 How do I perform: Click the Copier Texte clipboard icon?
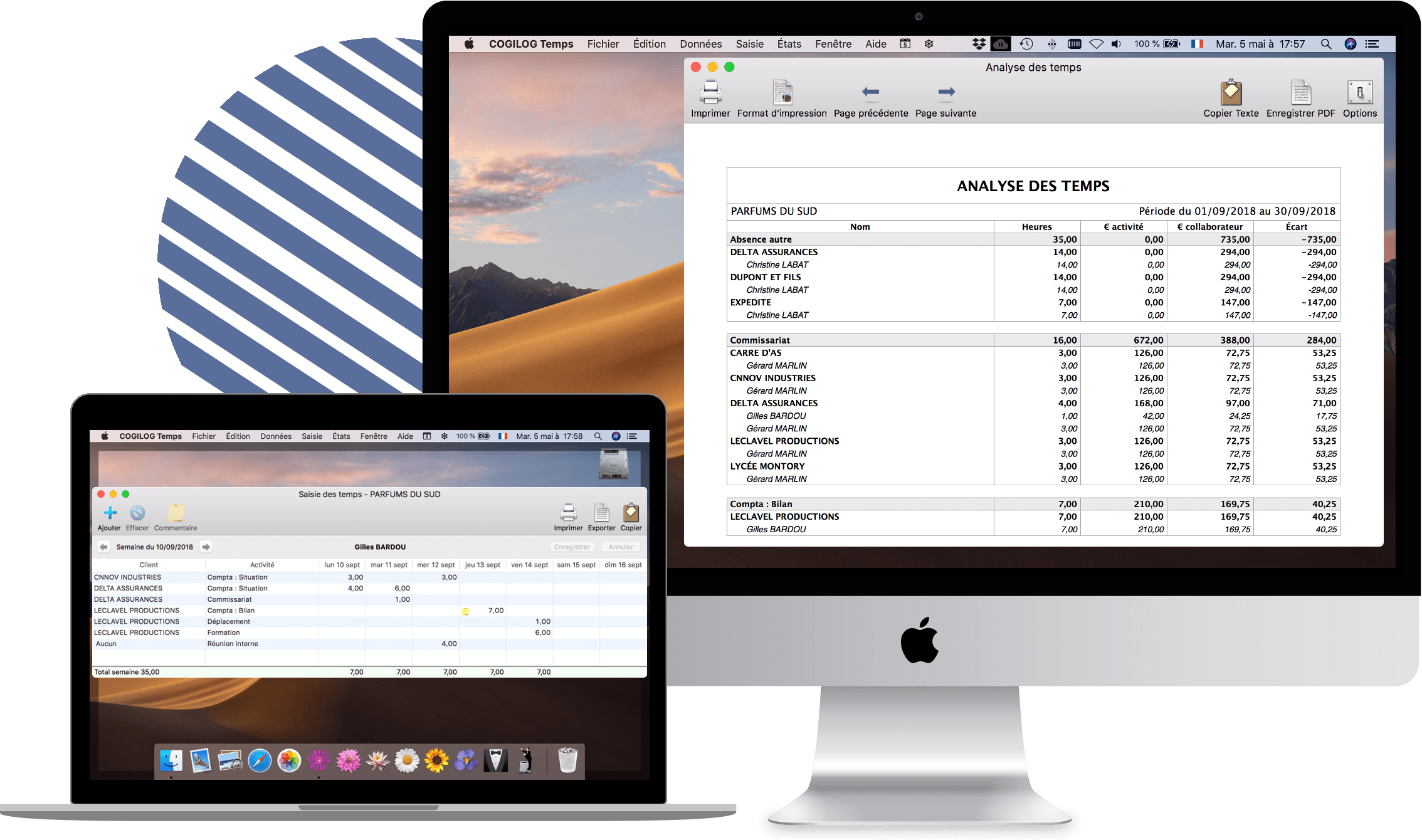pyautogui.click(x=1231, y=92)
